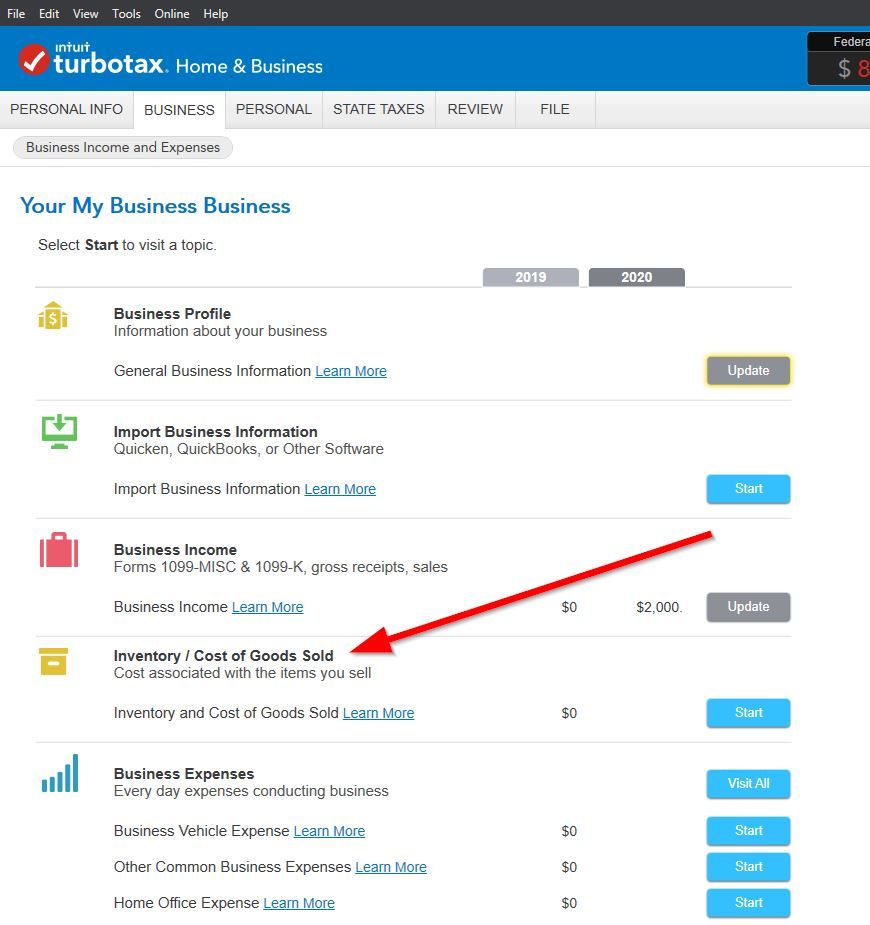Open Learn More for Import Business Information
Screen dimensions: 870x925
click(340, 489)
